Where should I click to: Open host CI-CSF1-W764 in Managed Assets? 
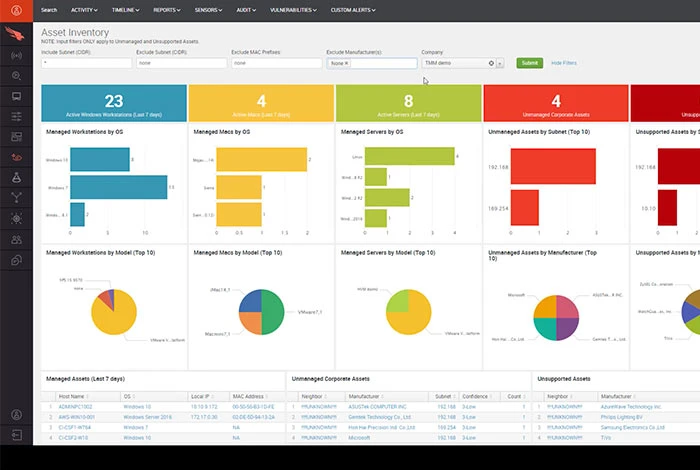click(75, 427)
